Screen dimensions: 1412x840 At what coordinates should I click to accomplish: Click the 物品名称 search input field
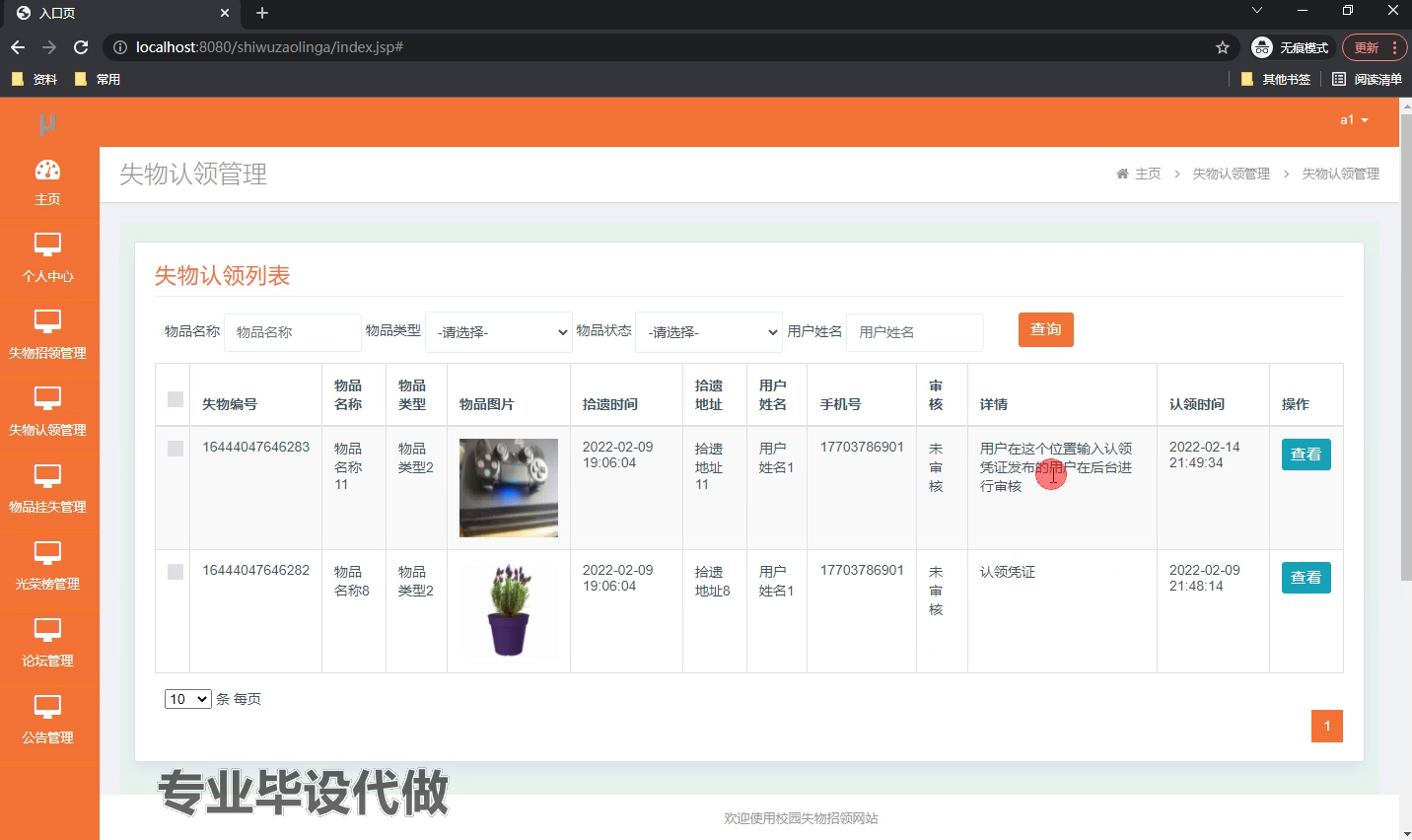click(x=293, y=332)
